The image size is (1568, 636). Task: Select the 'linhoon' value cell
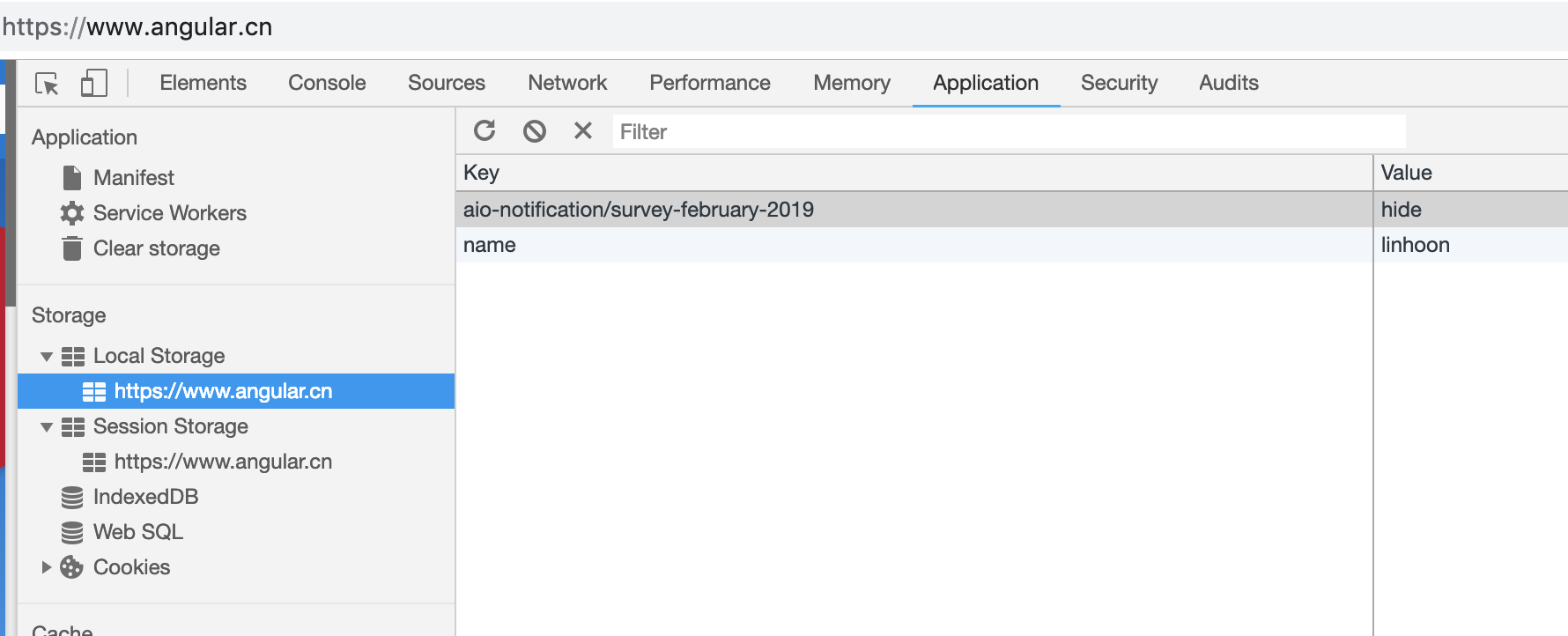[1471, 245]
